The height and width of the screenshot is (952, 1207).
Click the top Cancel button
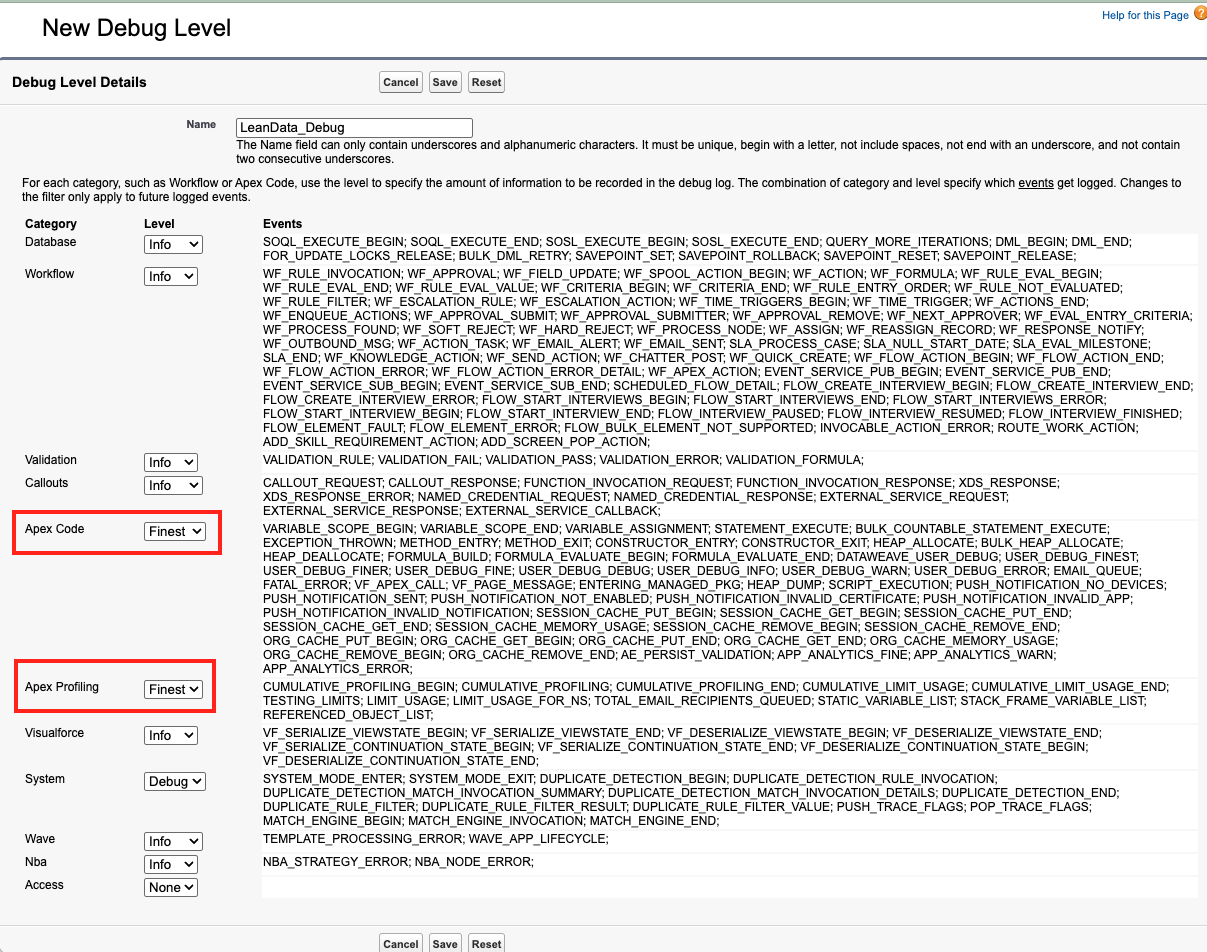coord(401,82)
